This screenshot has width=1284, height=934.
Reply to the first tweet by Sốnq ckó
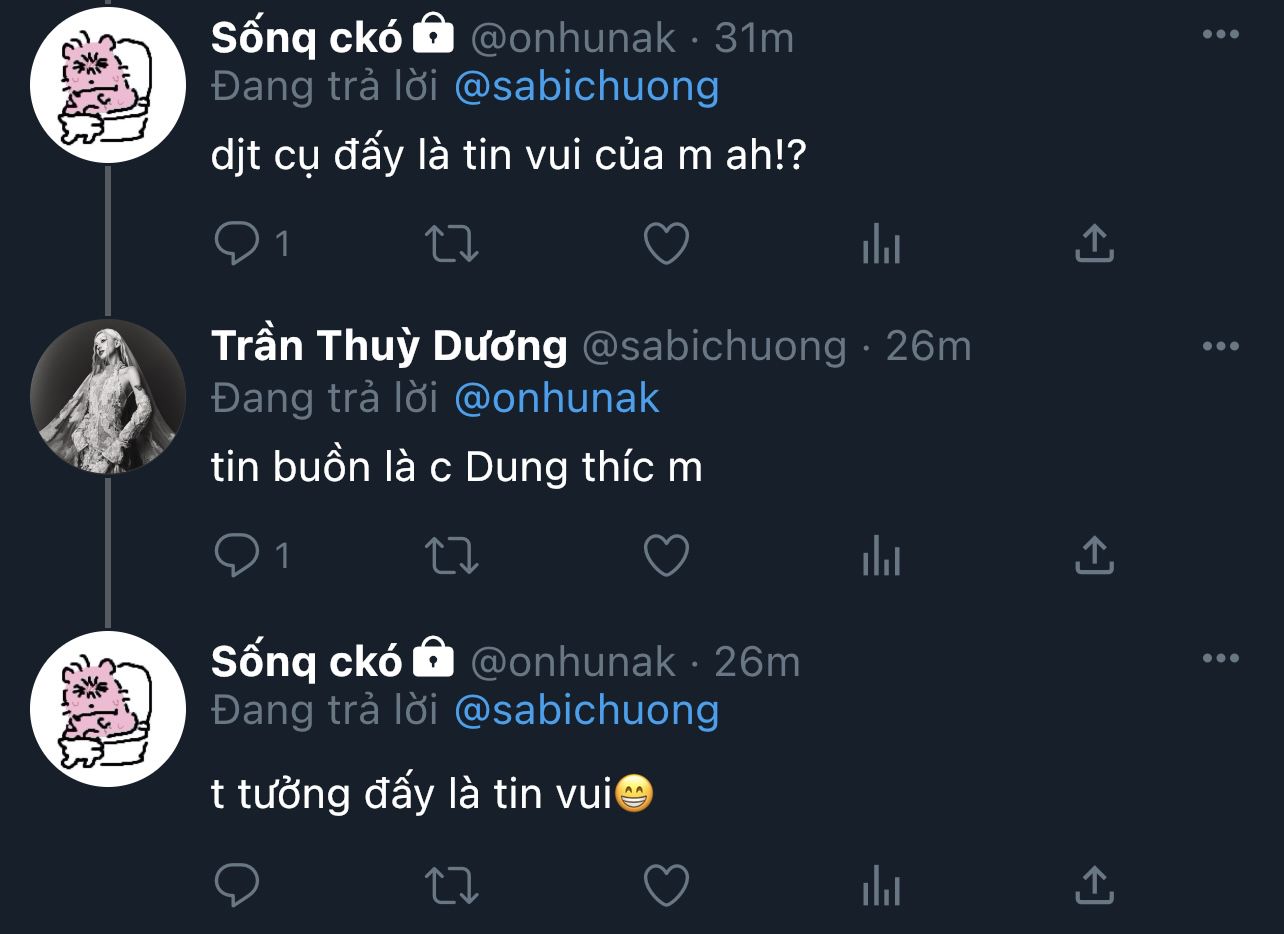[x=237, y=243]
